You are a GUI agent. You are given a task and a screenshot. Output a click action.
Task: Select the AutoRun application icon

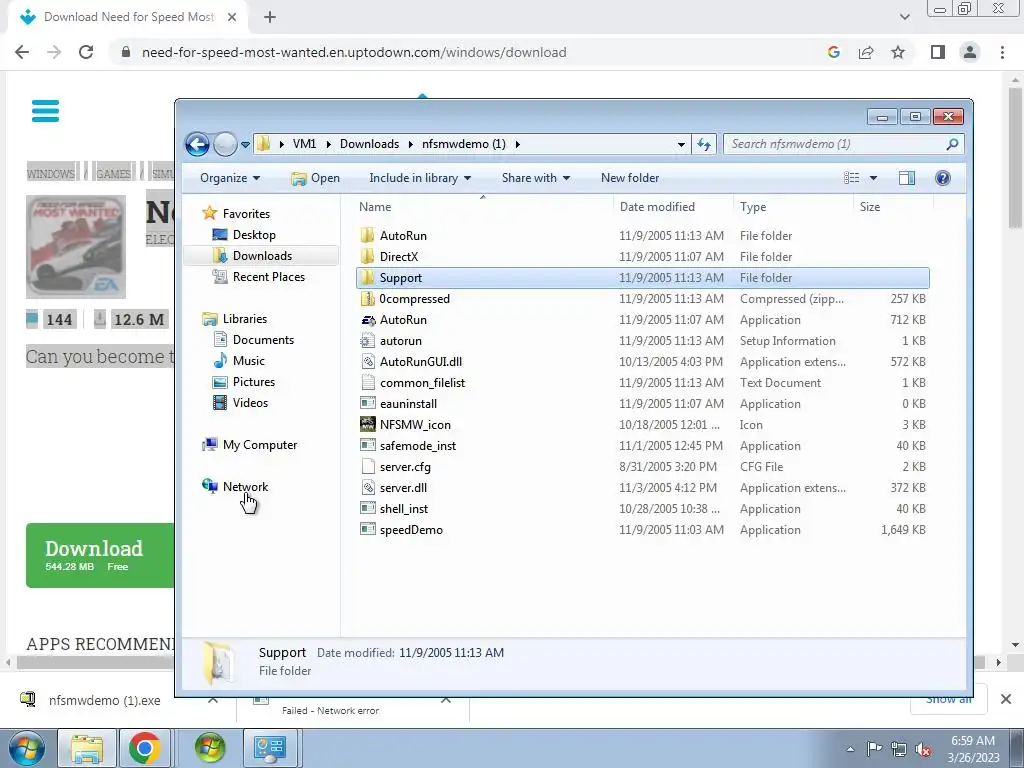(x=368, y=320)
